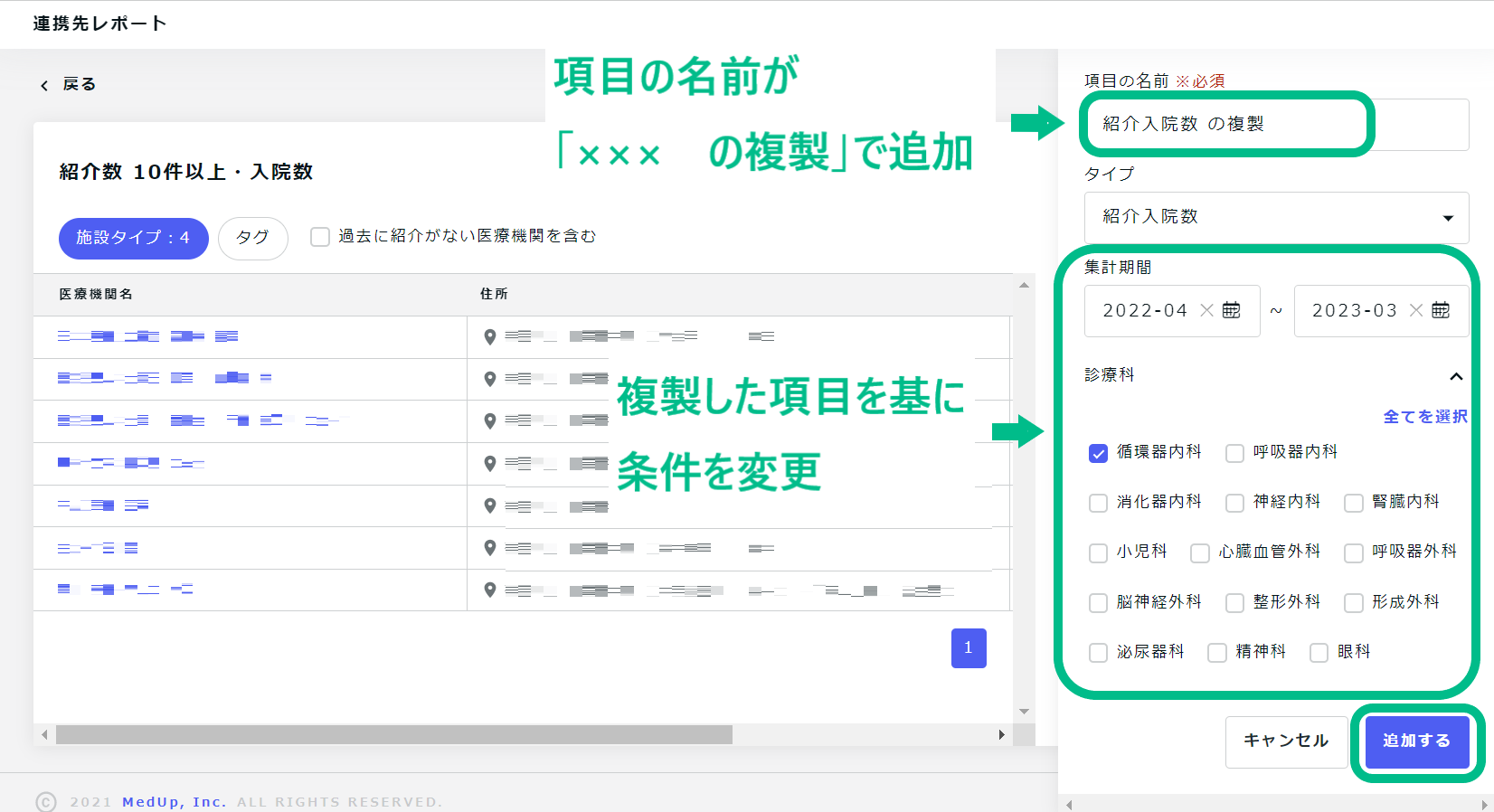Uncheck the 循環器内科 checkbox

(1098, 453)
